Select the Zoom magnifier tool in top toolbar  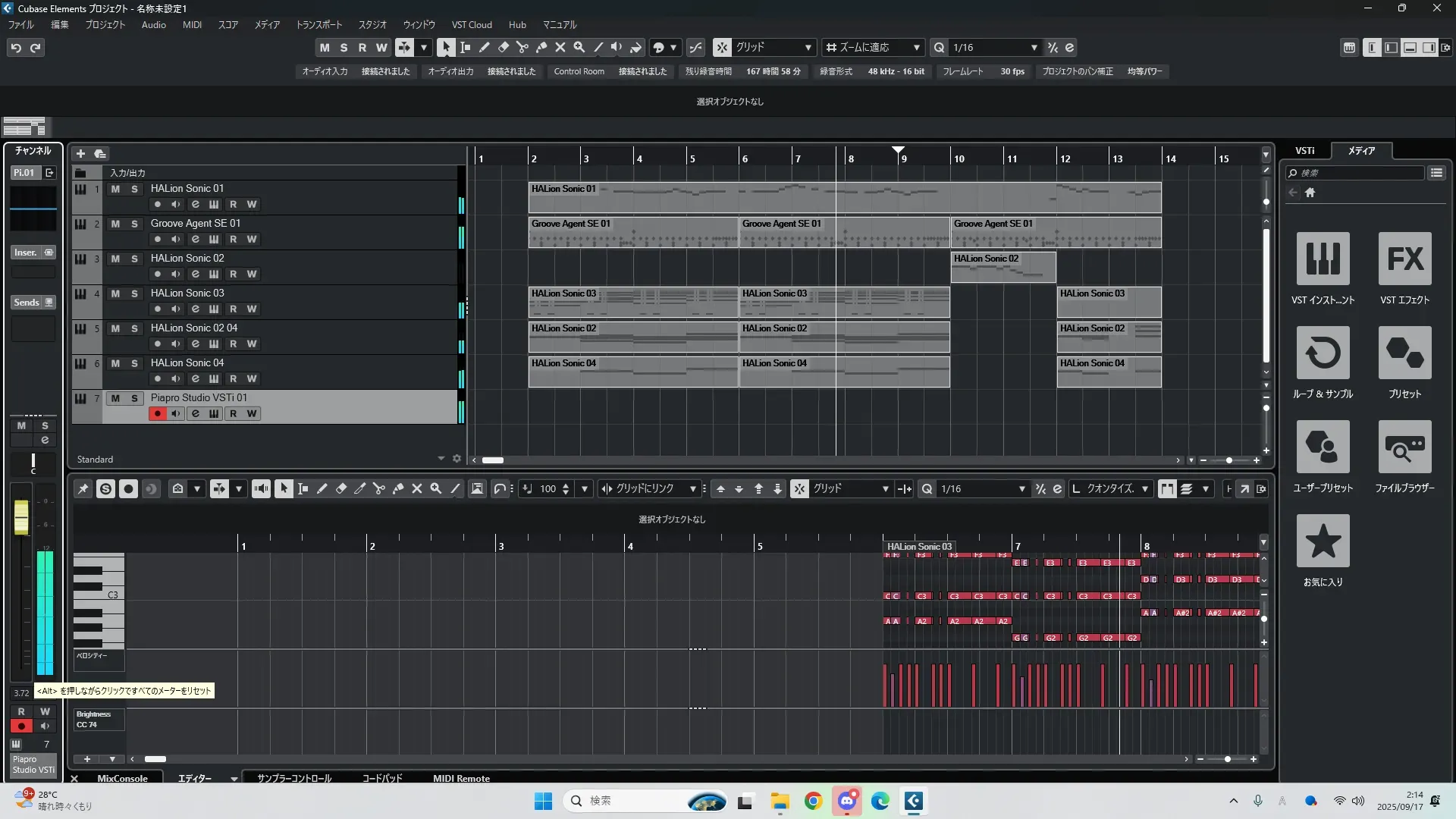click(579, 47)
